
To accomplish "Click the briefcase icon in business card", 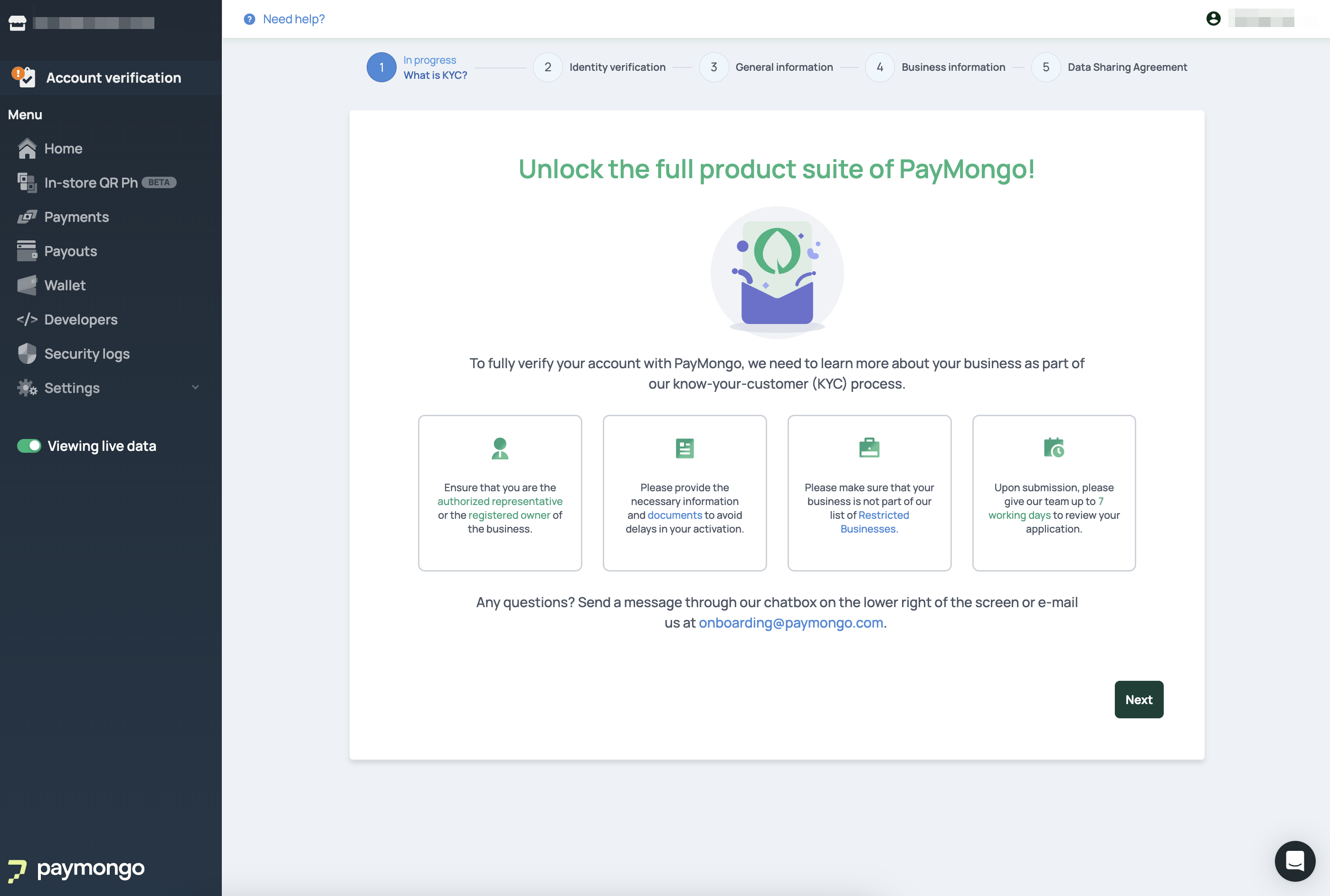I will coord(869,448).
